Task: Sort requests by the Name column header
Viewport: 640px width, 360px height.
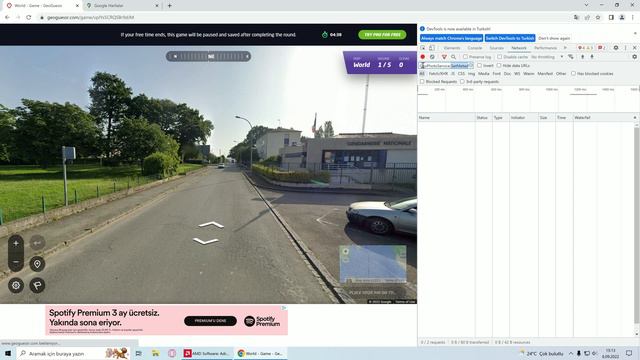Action: pyautogui.click(x=447, y=118)
